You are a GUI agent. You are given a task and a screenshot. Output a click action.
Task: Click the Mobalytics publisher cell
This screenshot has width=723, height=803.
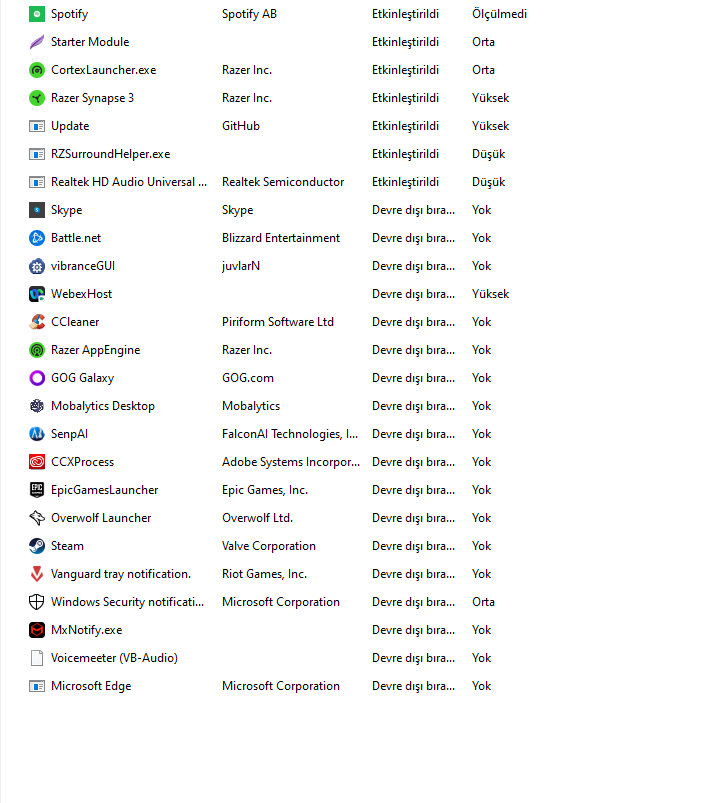[251, 406]
